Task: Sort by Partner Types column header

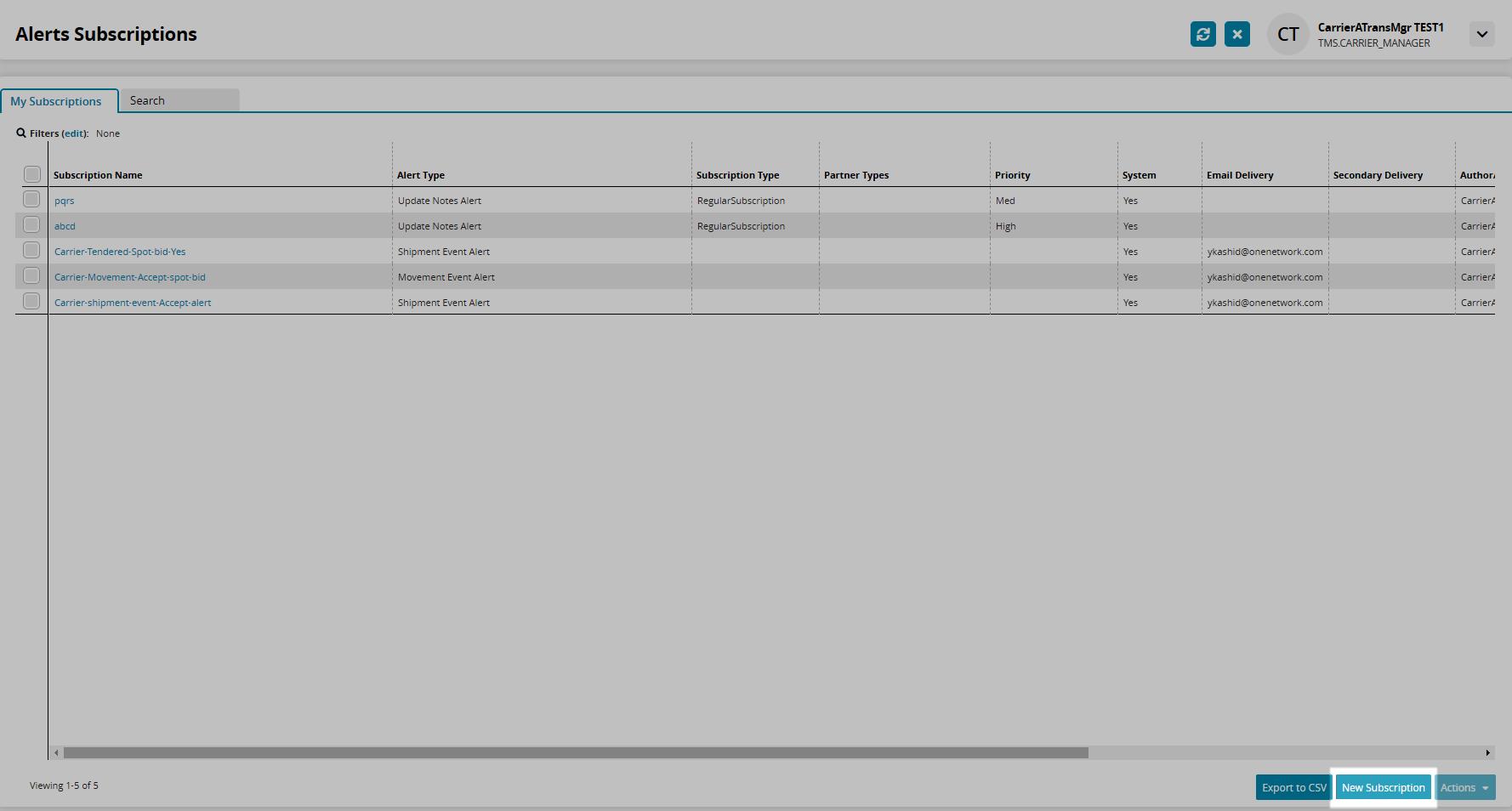Action: click(x=856, y=175)
